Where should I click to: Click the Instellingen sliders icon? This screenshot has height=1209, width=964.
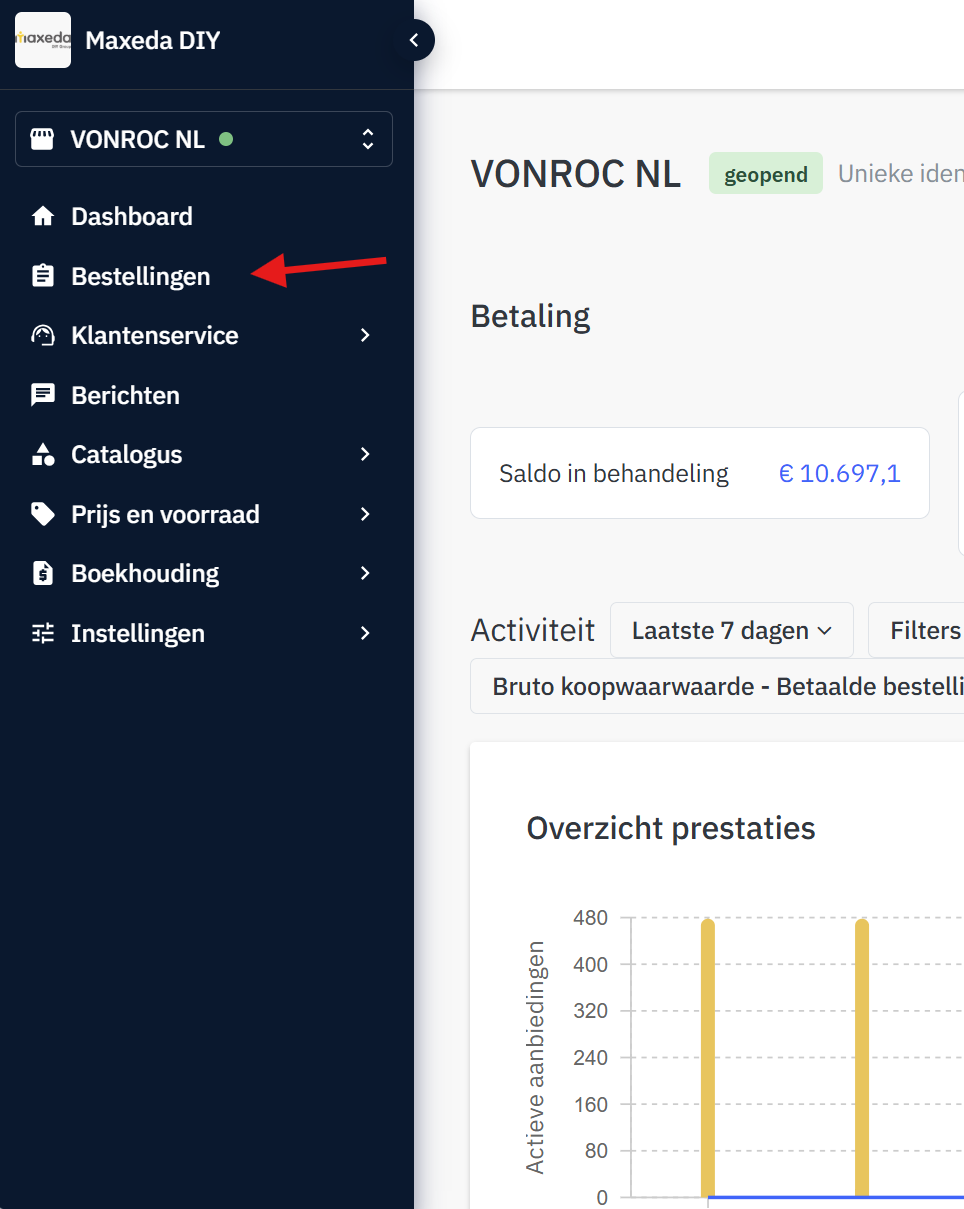point(42,633)
